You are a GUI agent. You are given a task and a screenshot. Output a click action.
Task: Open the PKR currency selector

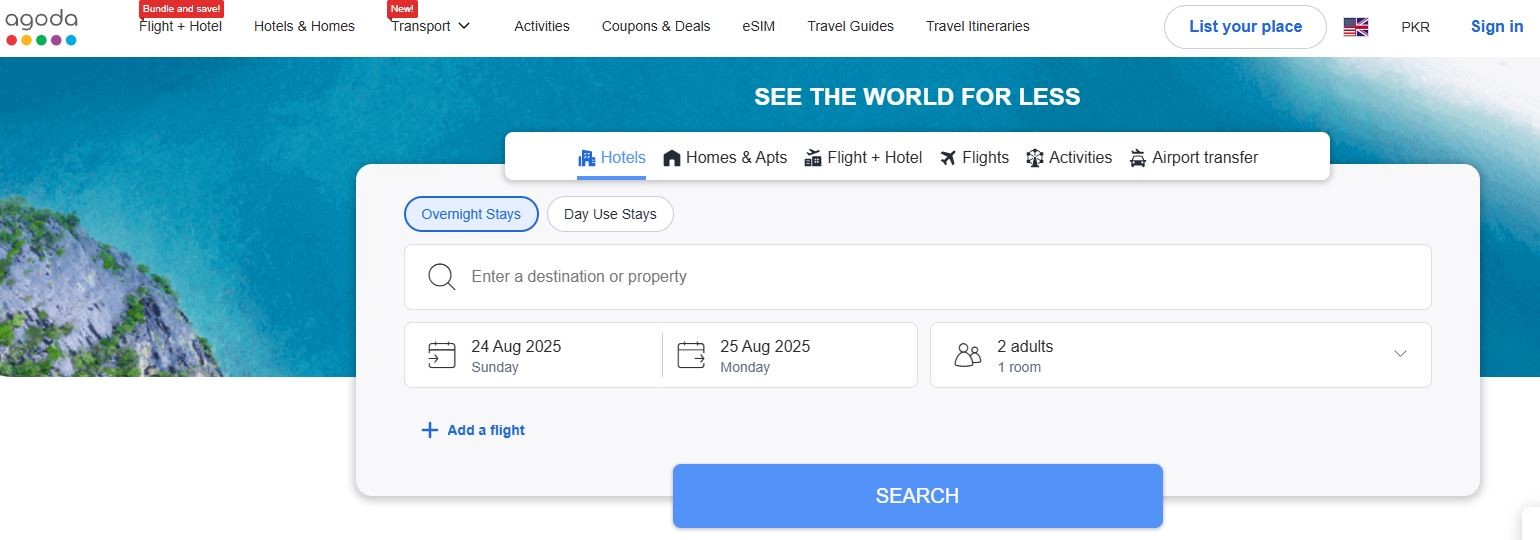pyautogui.click(x=1415, y=27)
